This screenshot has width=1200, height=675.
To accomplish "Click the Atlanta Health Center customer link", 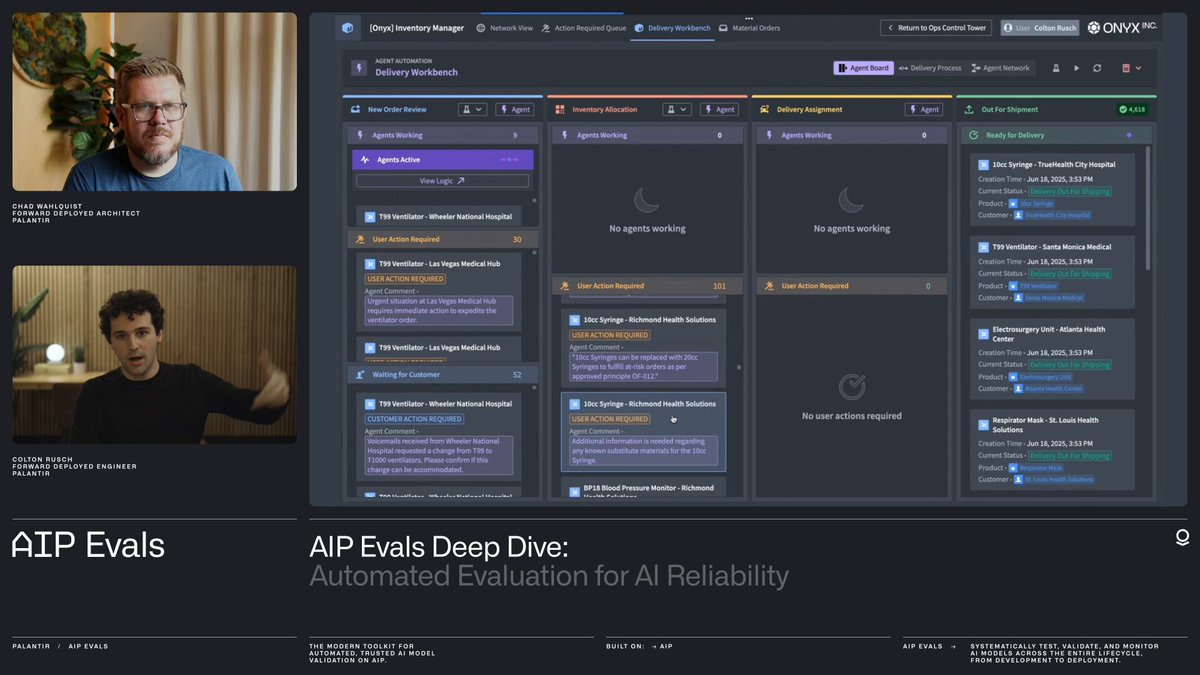I will tap(1049, 388).
